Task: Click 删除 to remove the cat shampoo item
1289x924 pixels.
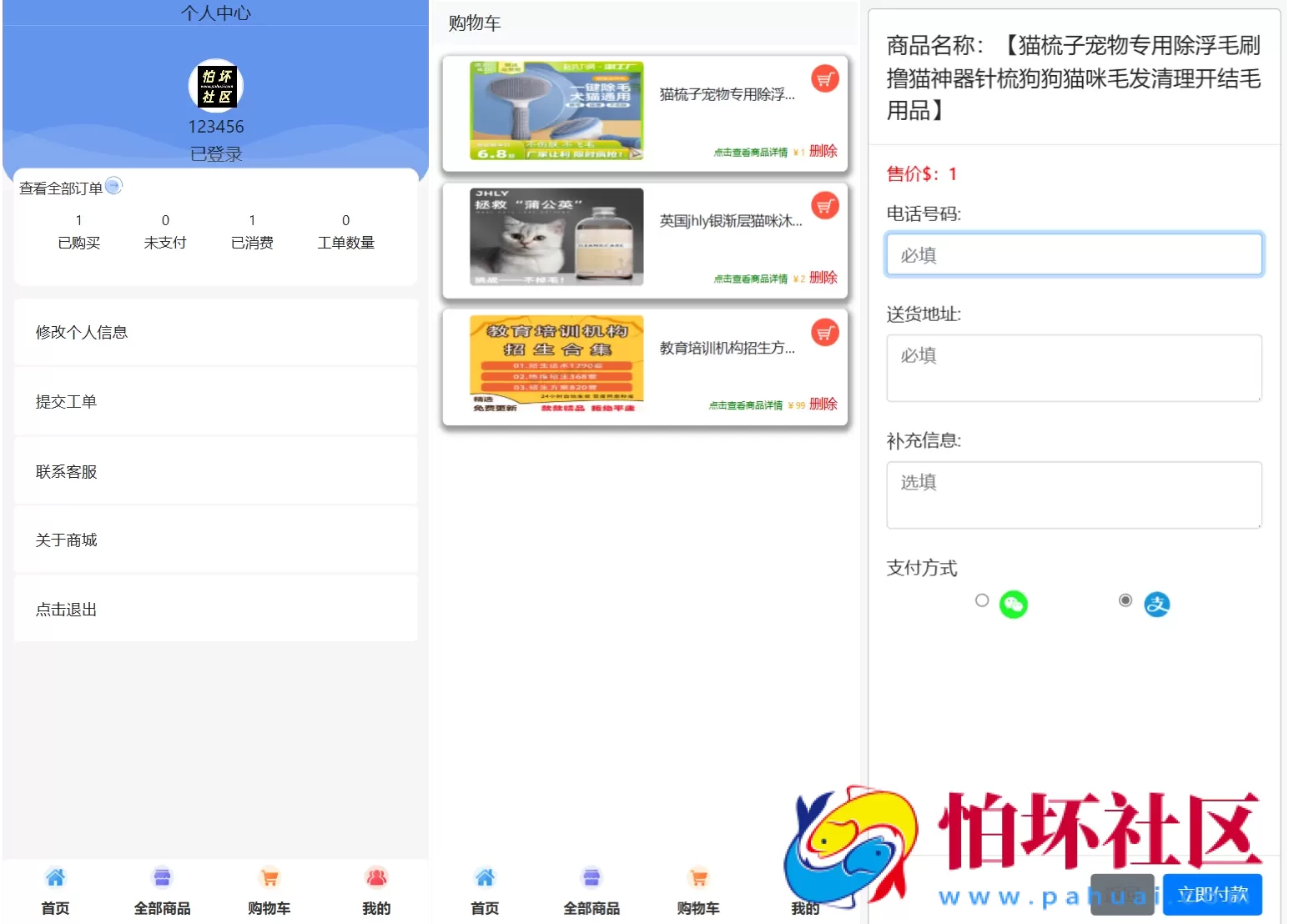Action: coord(823,277)
